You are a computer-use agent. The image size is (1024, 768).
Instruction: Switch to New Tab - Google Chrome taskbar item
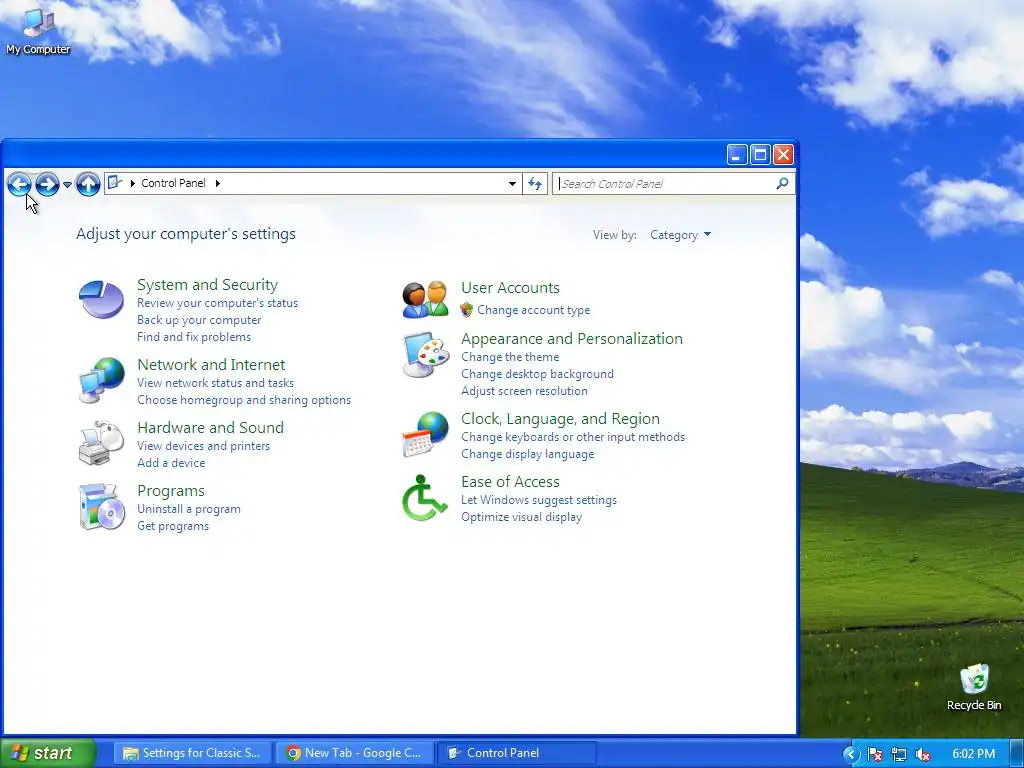(354, 753)
